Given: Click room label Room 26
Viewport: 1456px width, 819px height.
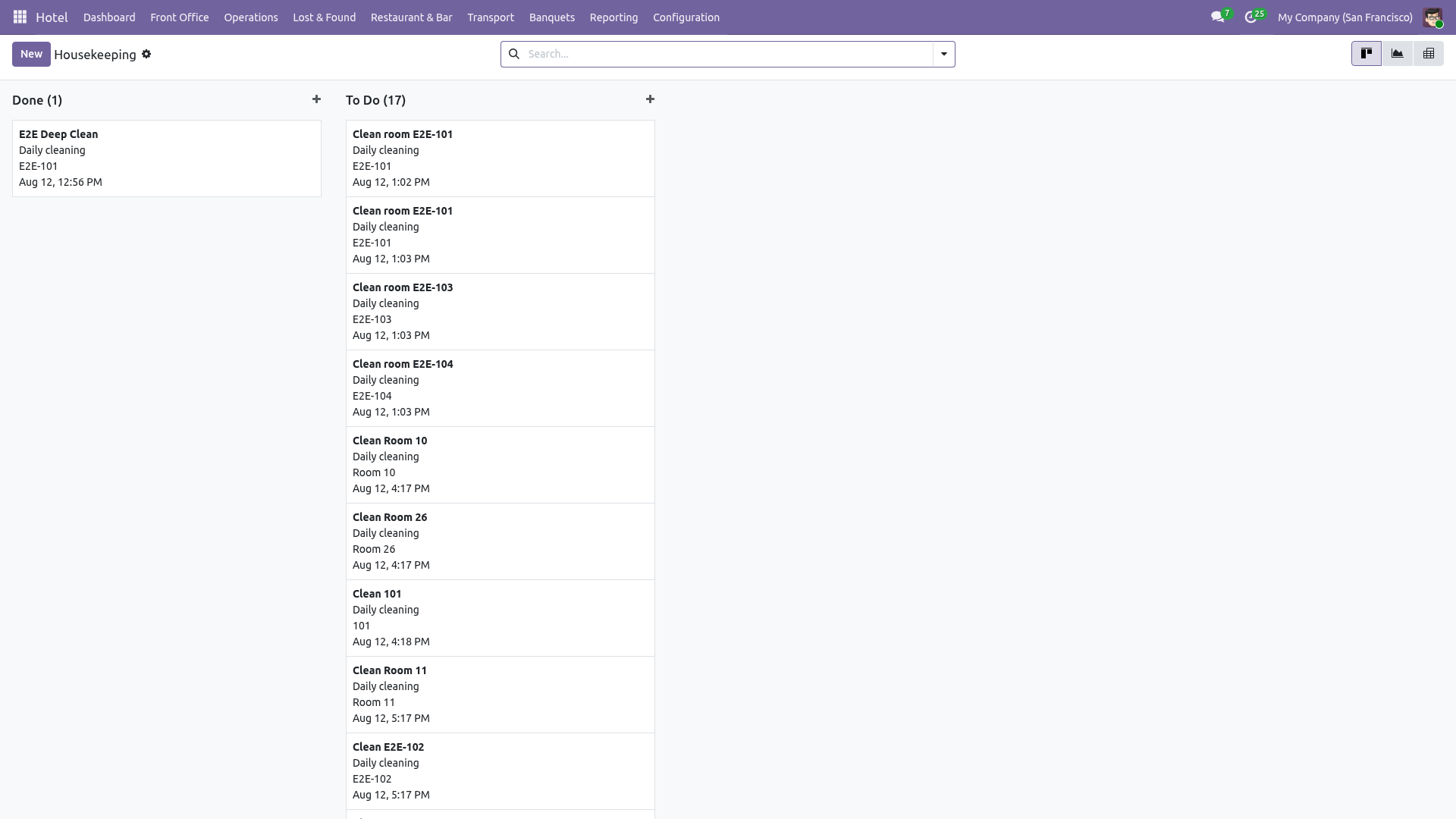Looking at the screenshot, I should pos(374,549).
